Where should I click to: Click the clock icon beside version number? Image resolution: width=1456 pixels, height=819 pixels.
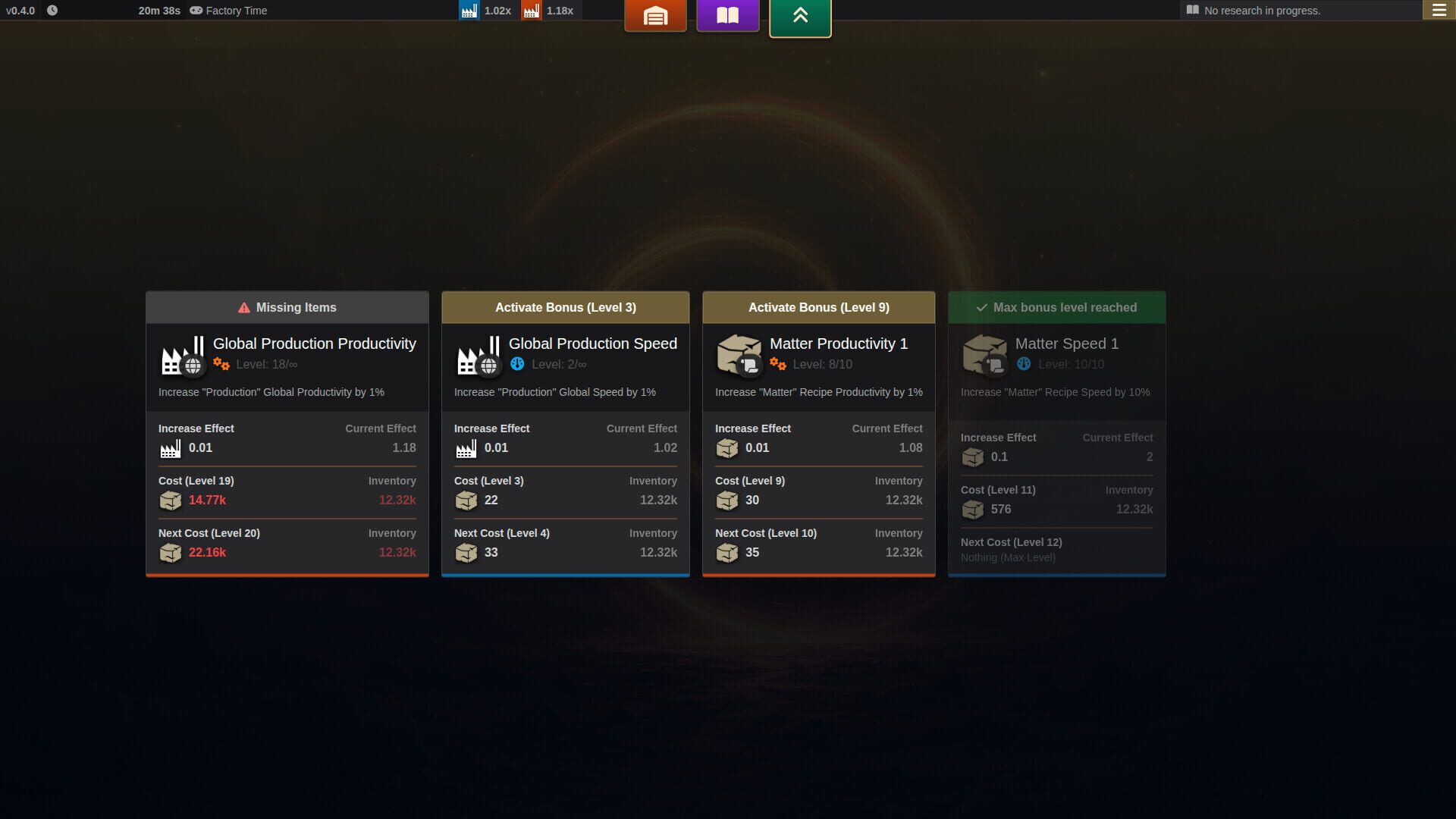click(52, 11)
